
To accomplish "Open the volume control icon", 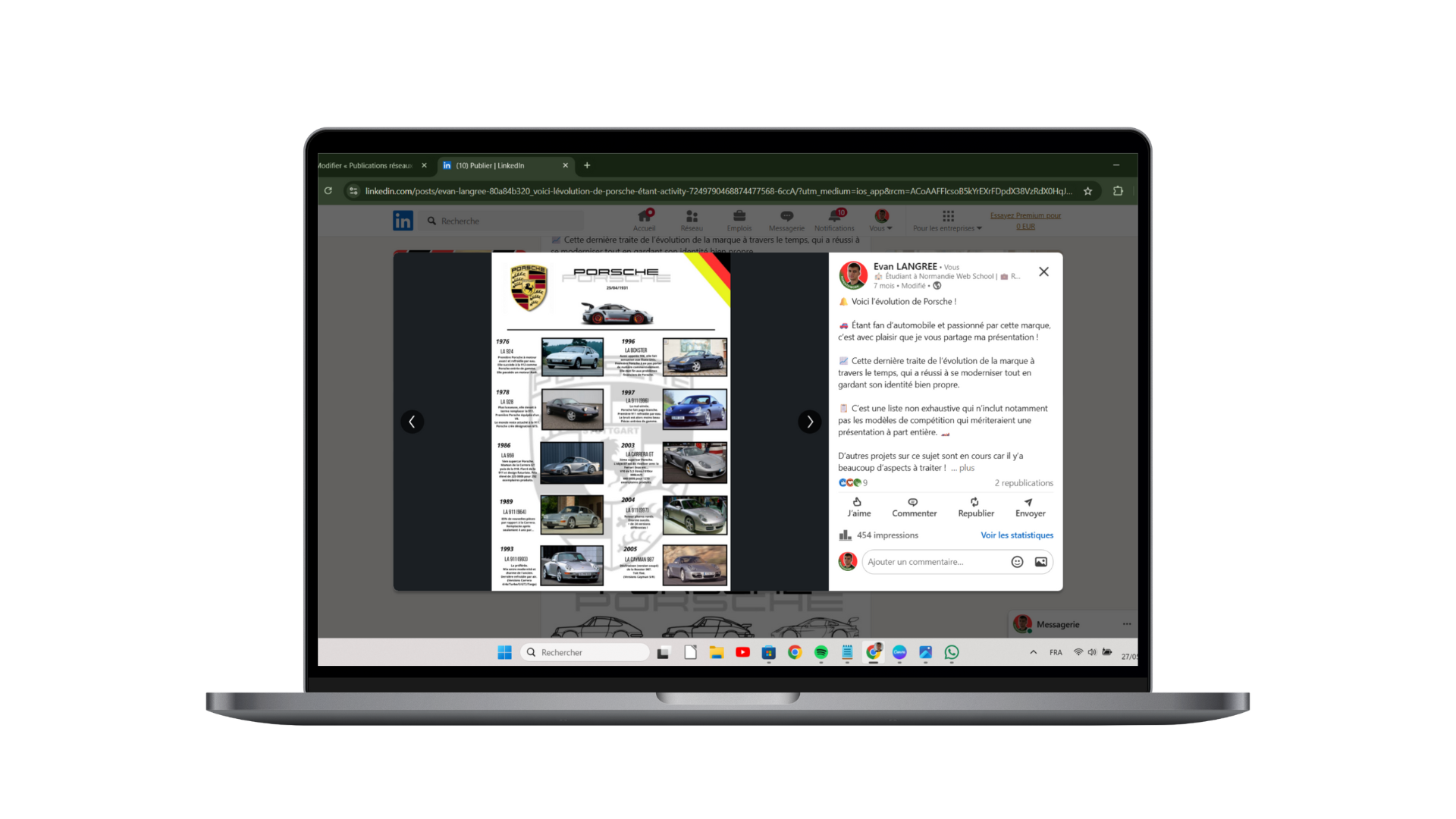I will (x=1092, y=652).
